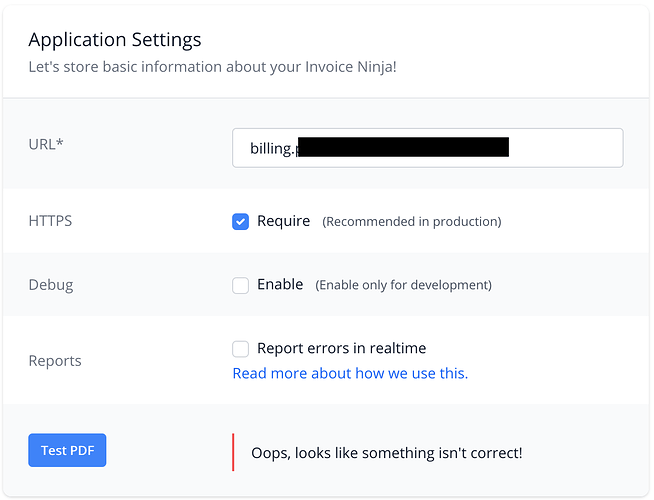Click the URL* field label
Viewport: 654px width, 500px height.
click(46, 144)
